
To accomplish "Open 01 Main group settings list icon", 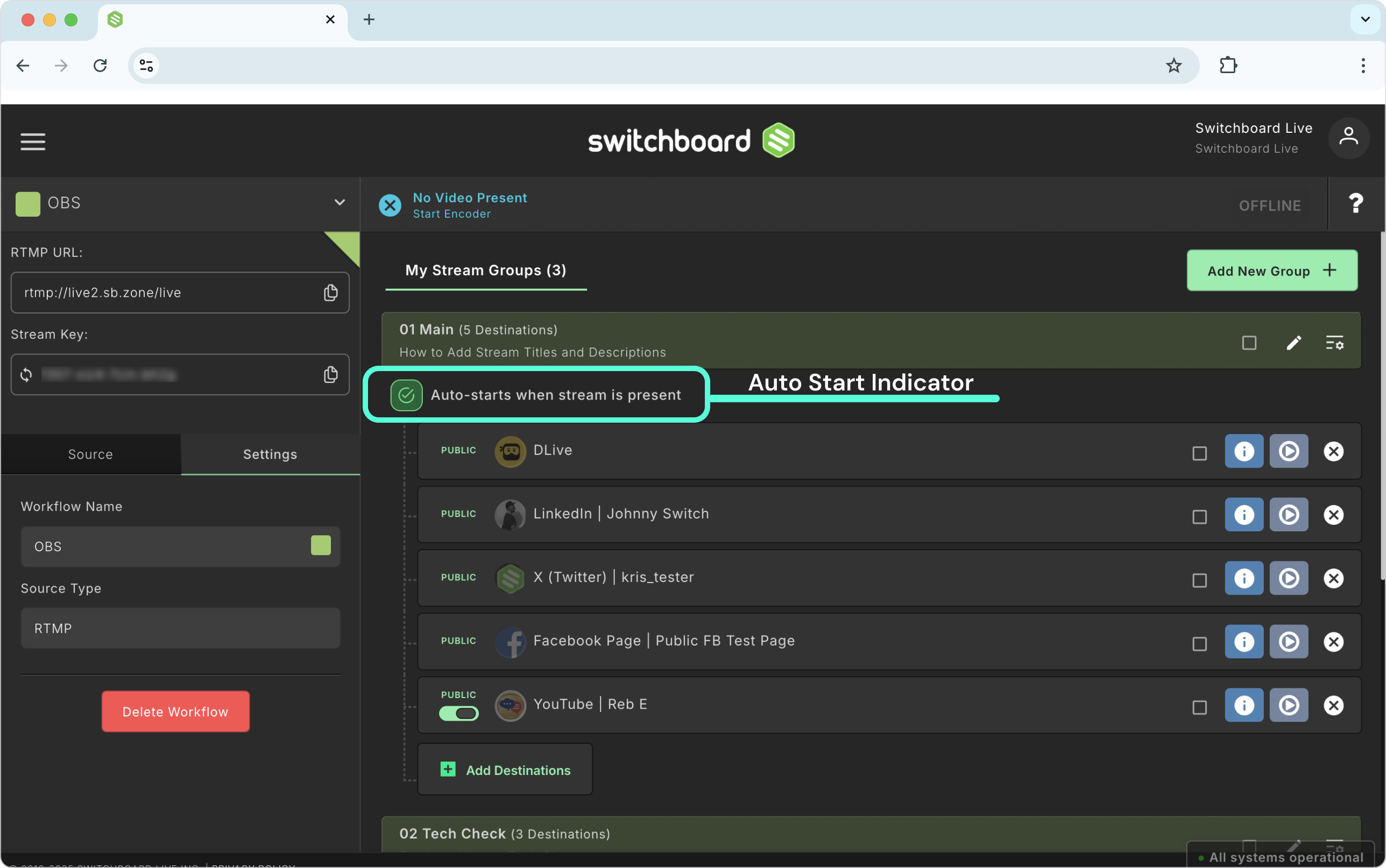I will [1334, 343].
